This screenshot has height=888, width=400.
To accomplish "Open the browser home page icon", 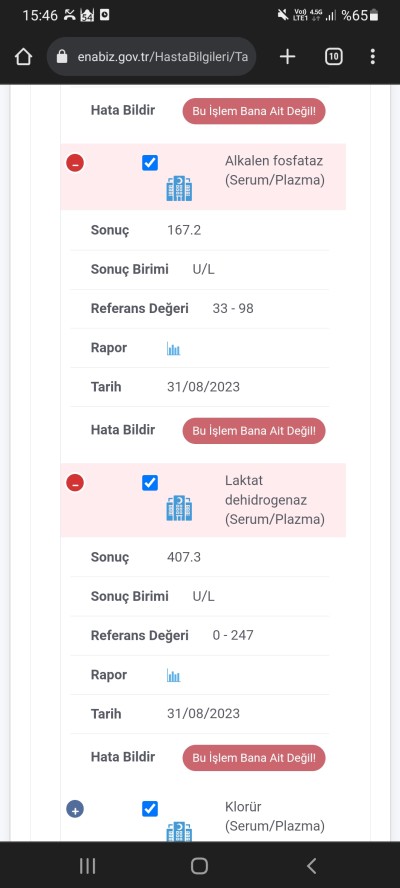I will (x=23, y=57).
